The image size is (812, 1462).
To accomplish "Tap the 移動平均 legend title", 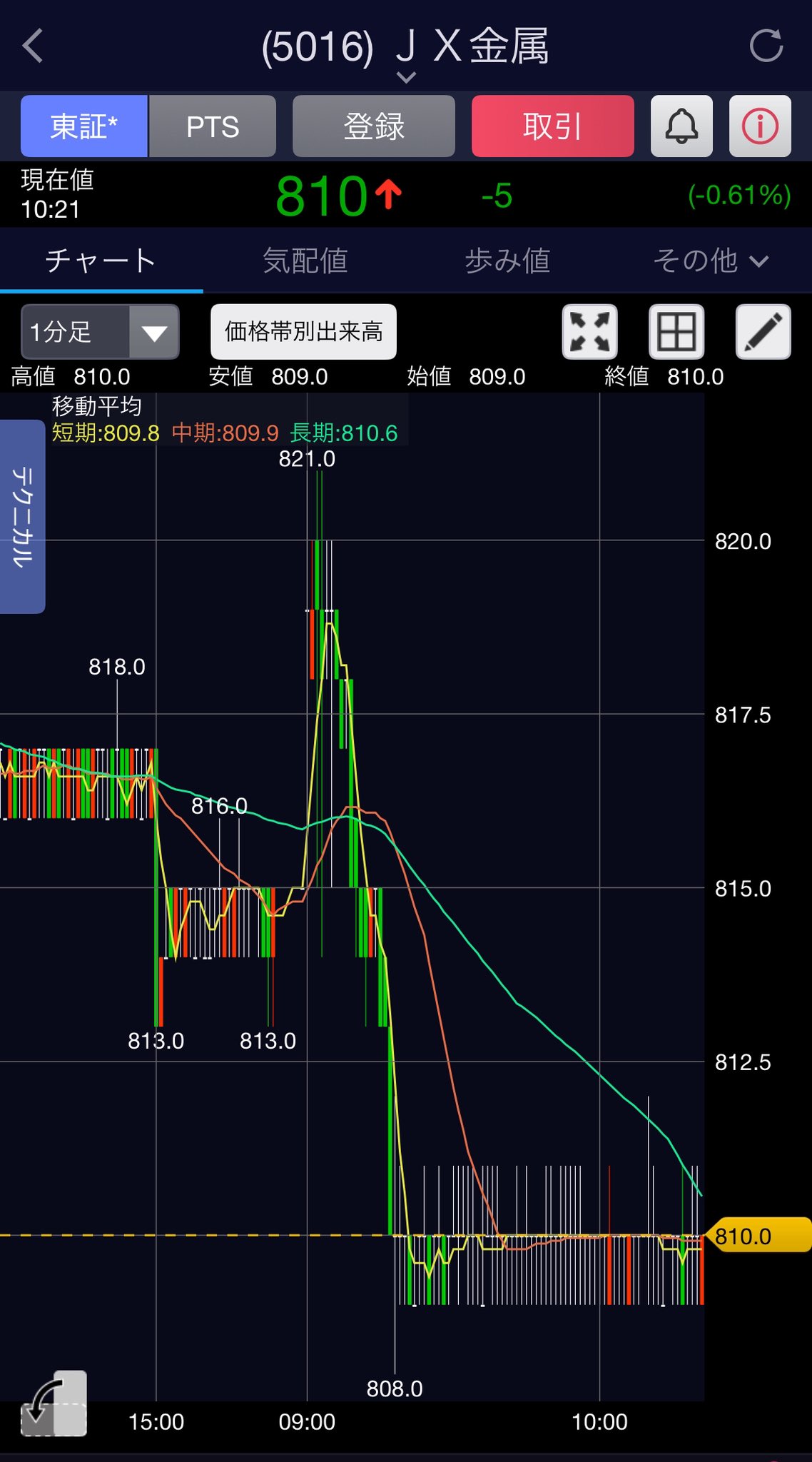I will pyautogui.click(x=97, y=406).
